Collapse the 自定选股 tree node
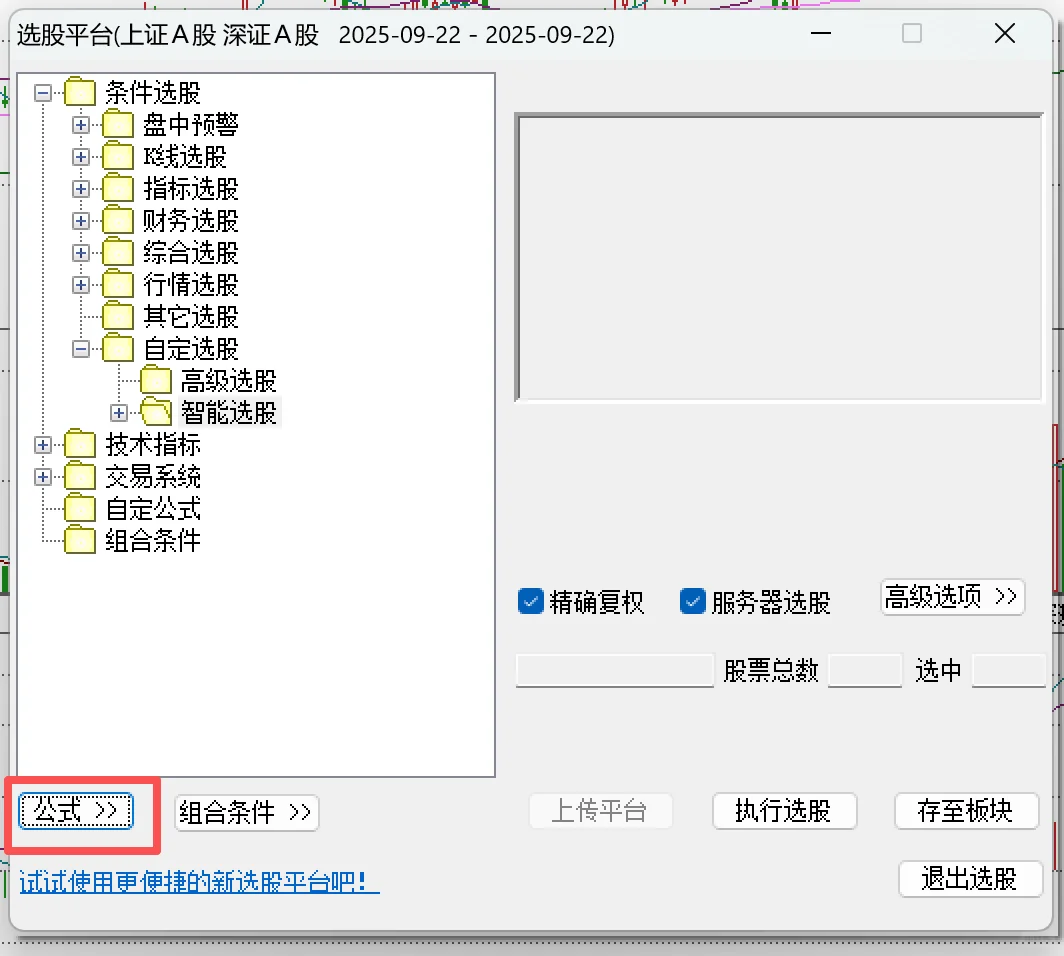 [80, 348]
